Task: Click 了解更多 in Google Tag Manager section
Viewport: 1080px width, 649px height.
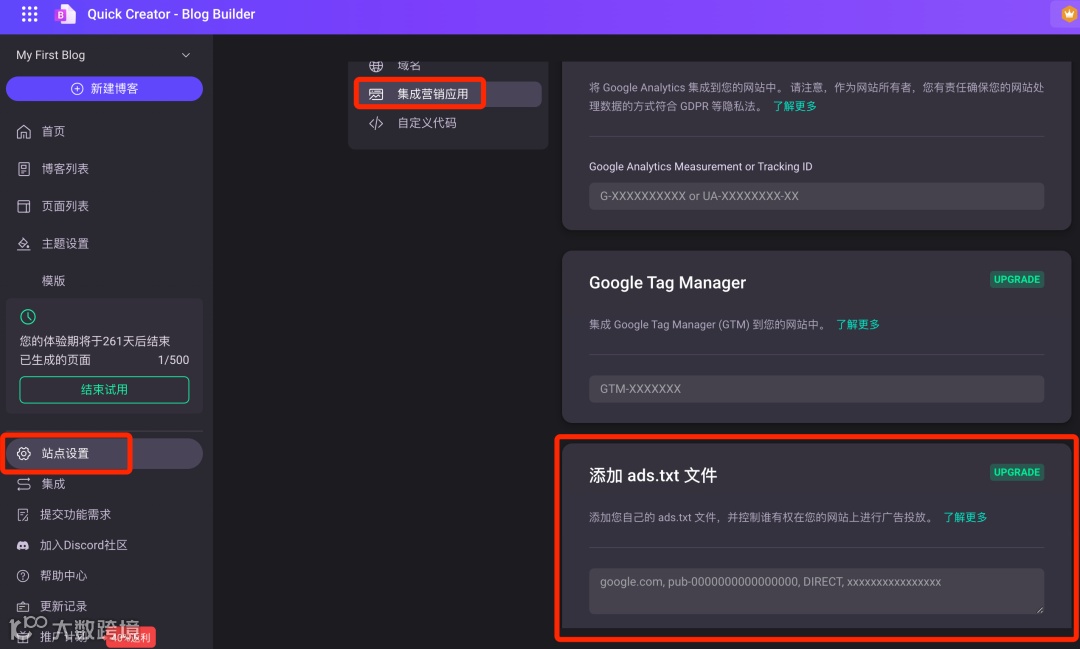Action: point(858,324)
